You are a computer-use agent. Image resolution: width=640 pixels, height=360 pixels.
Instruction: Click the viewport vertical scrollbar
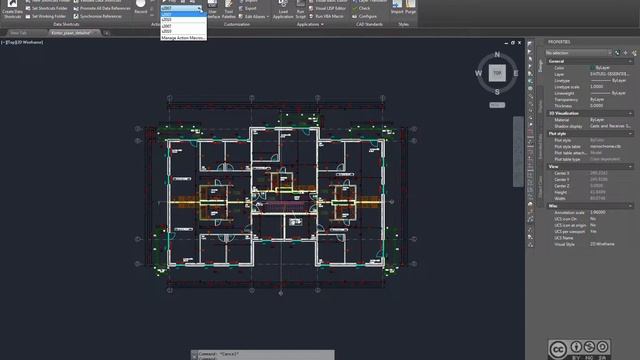pyautogui.click(x=518, y=152)
